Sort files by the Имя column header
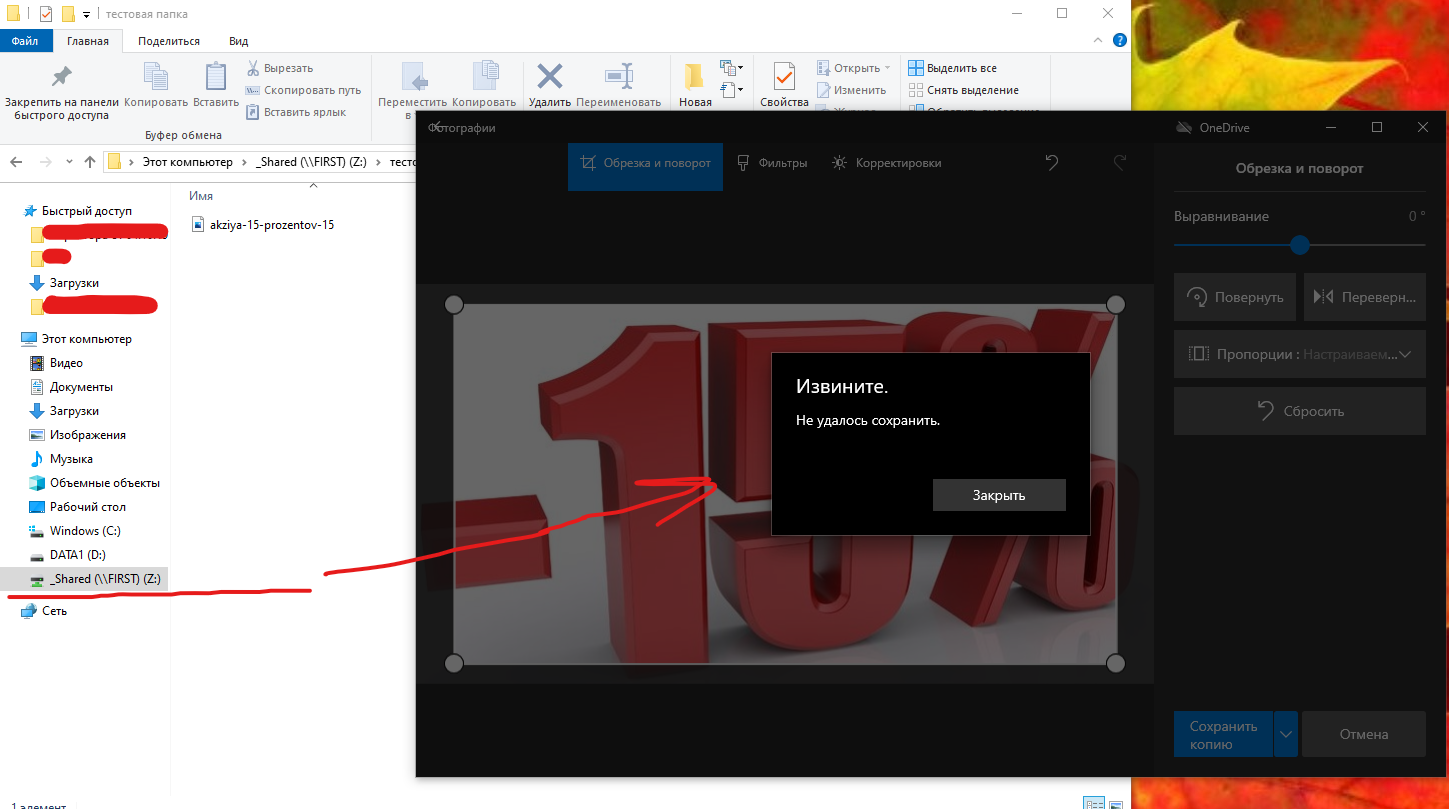Viewport: 1449px width, 809px height. point(201,196)
